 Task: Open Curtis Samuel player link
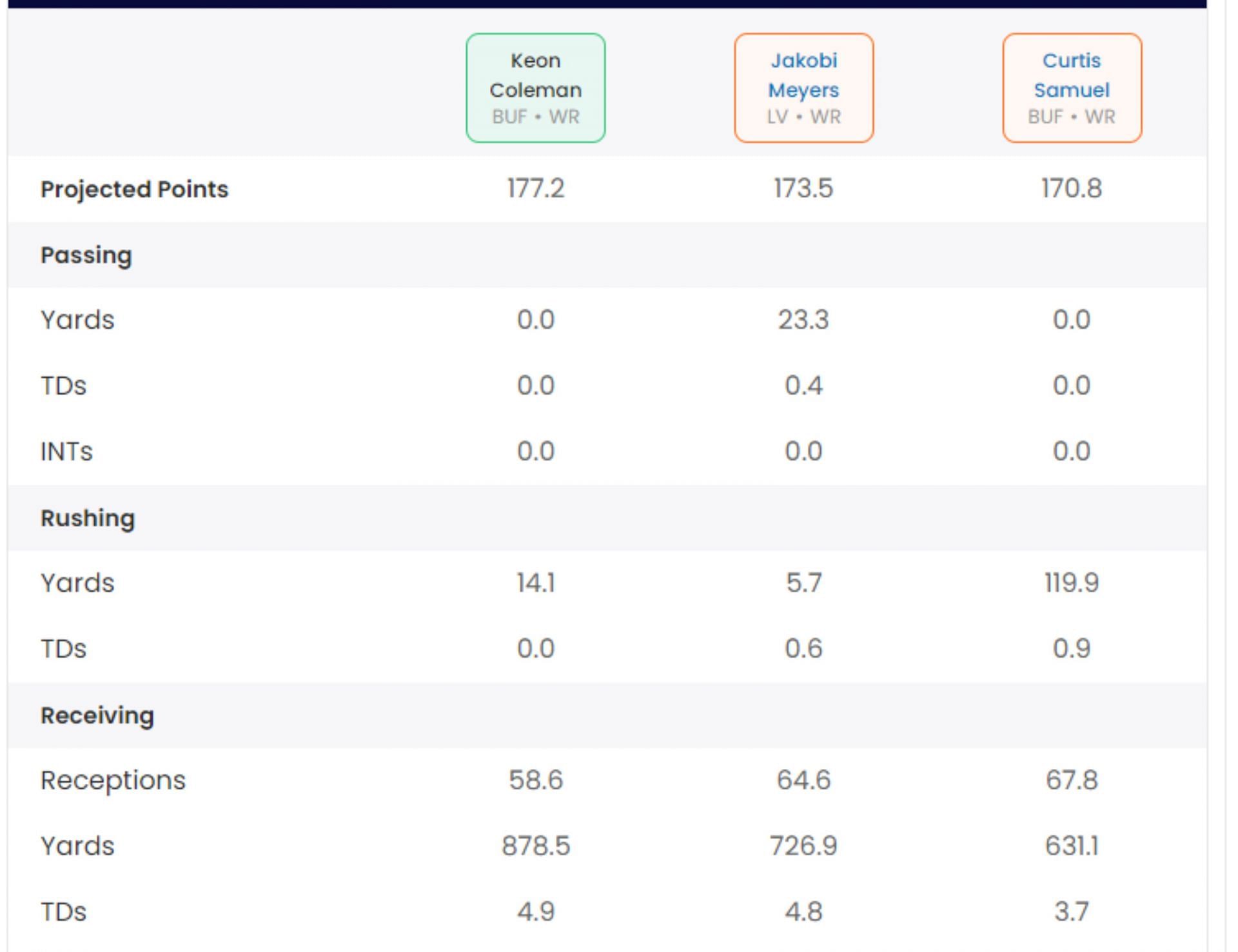pos(1072,75)
